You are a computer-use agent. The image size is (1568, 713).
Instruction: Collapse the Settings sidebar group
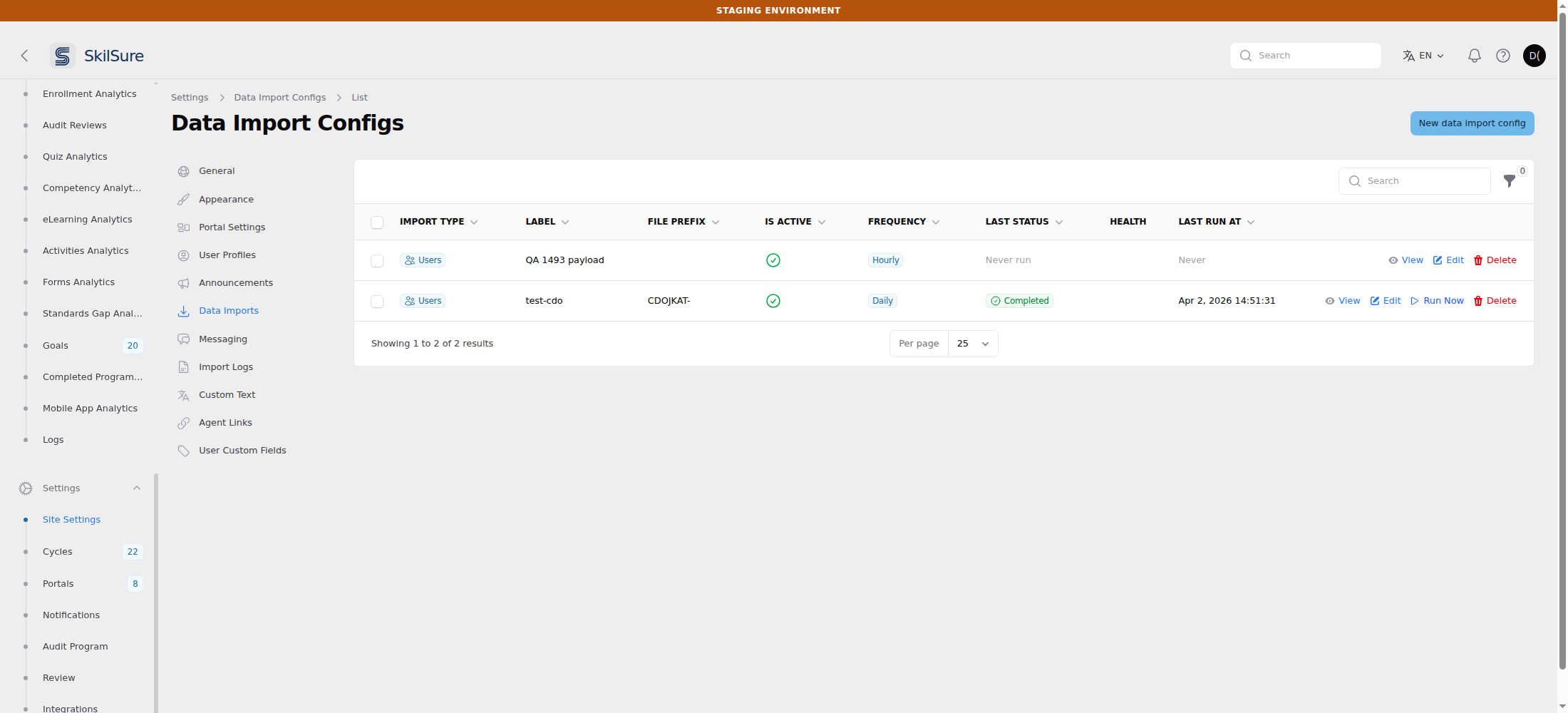[x=137, y=488]
